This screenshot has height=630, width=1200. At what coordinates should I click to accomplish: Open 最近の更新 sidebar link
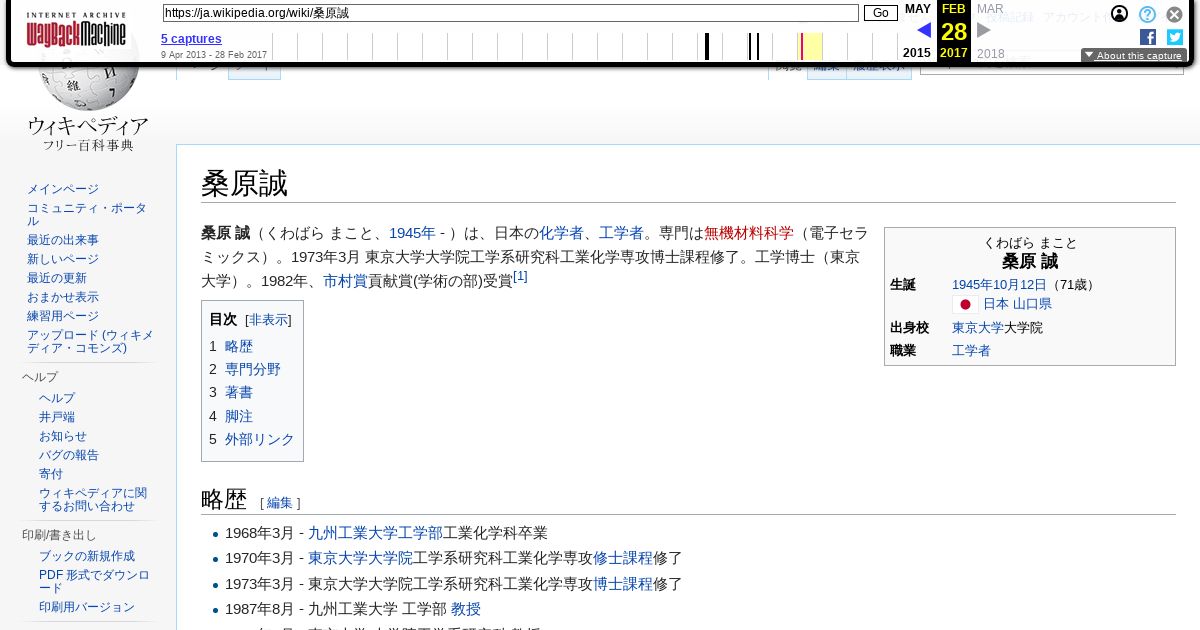coord(57,278)
